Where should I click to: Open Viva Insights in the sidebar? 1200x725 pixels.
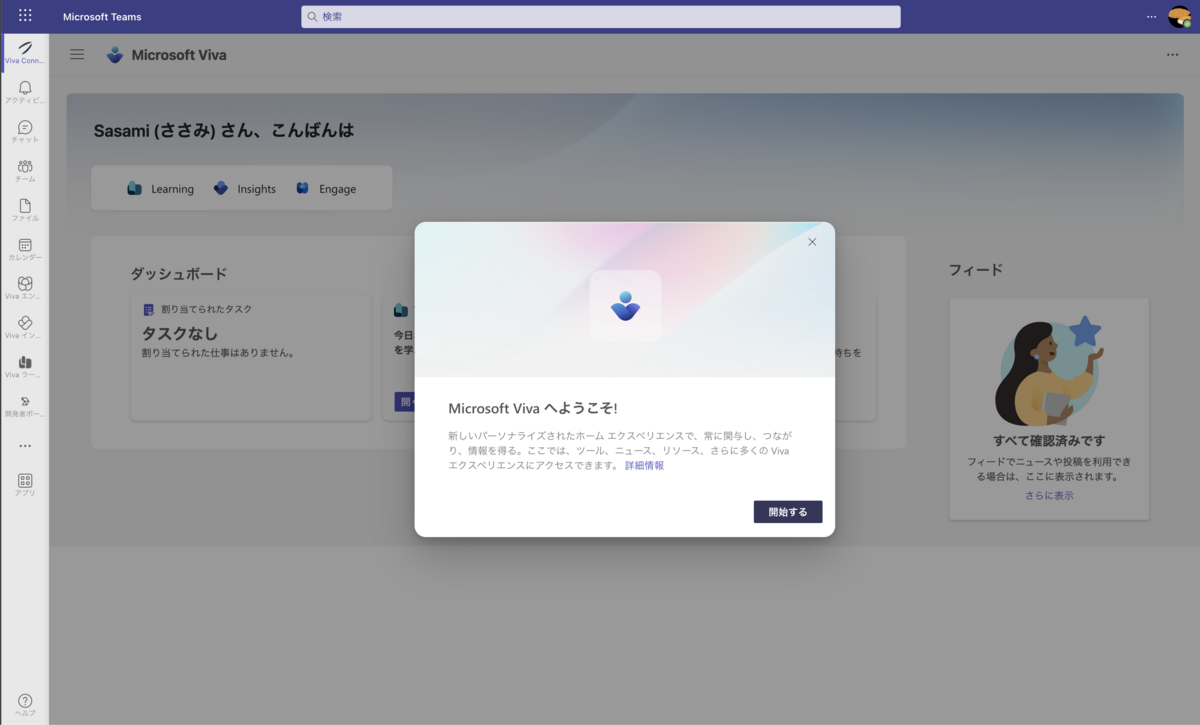point(25,326)
